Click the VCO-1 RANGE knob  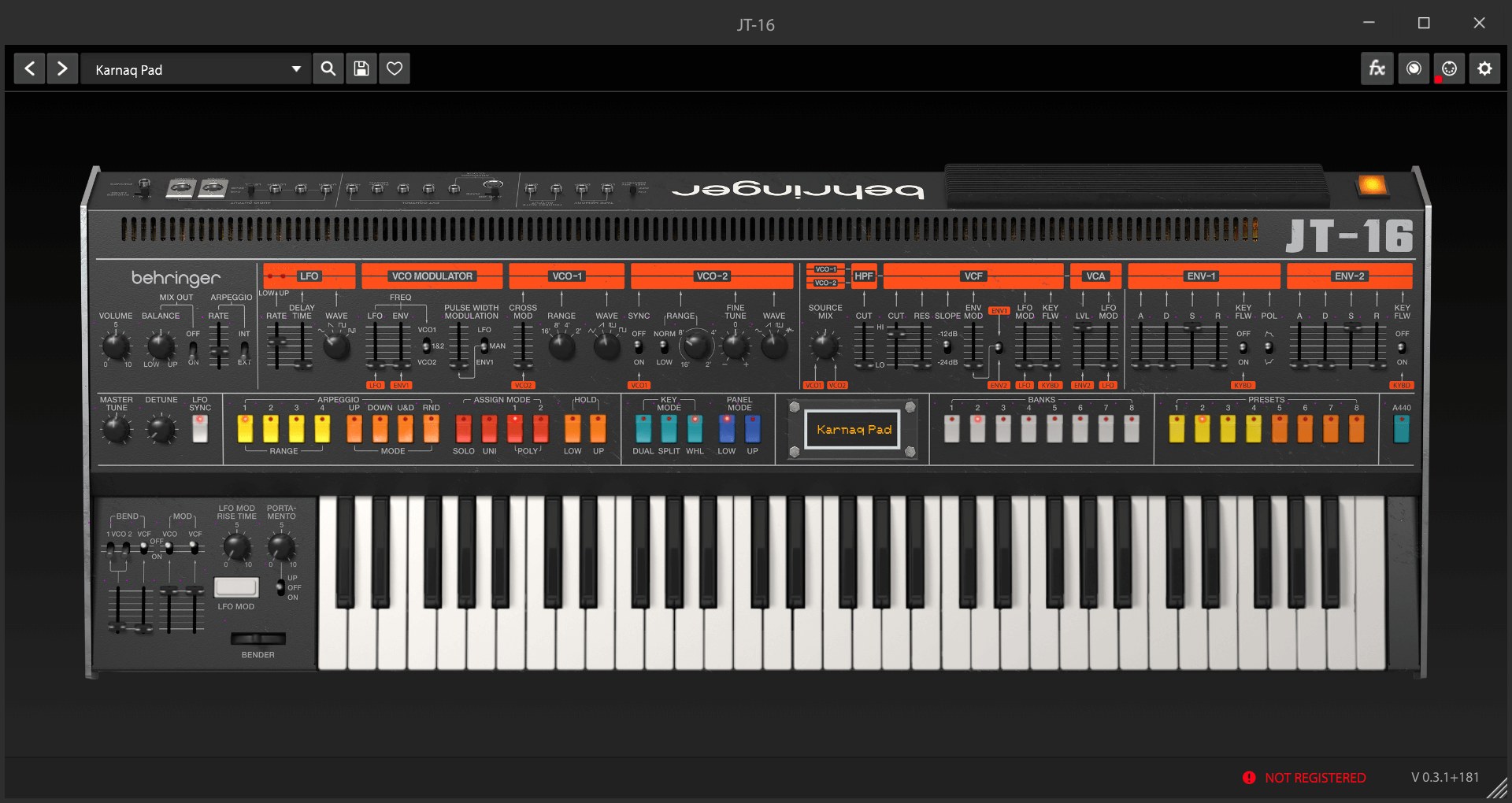pyautogui.click(x=561, y=346)
